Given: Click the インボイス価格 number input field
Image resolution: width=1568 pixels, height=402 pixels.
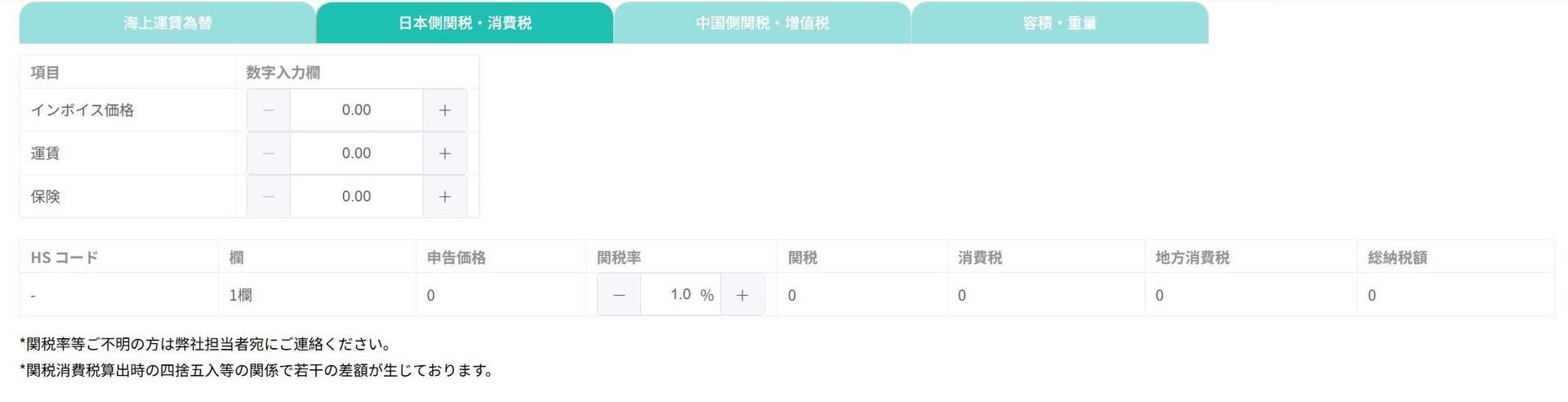Looking at the screenshot, I should [x=356, y=109].
